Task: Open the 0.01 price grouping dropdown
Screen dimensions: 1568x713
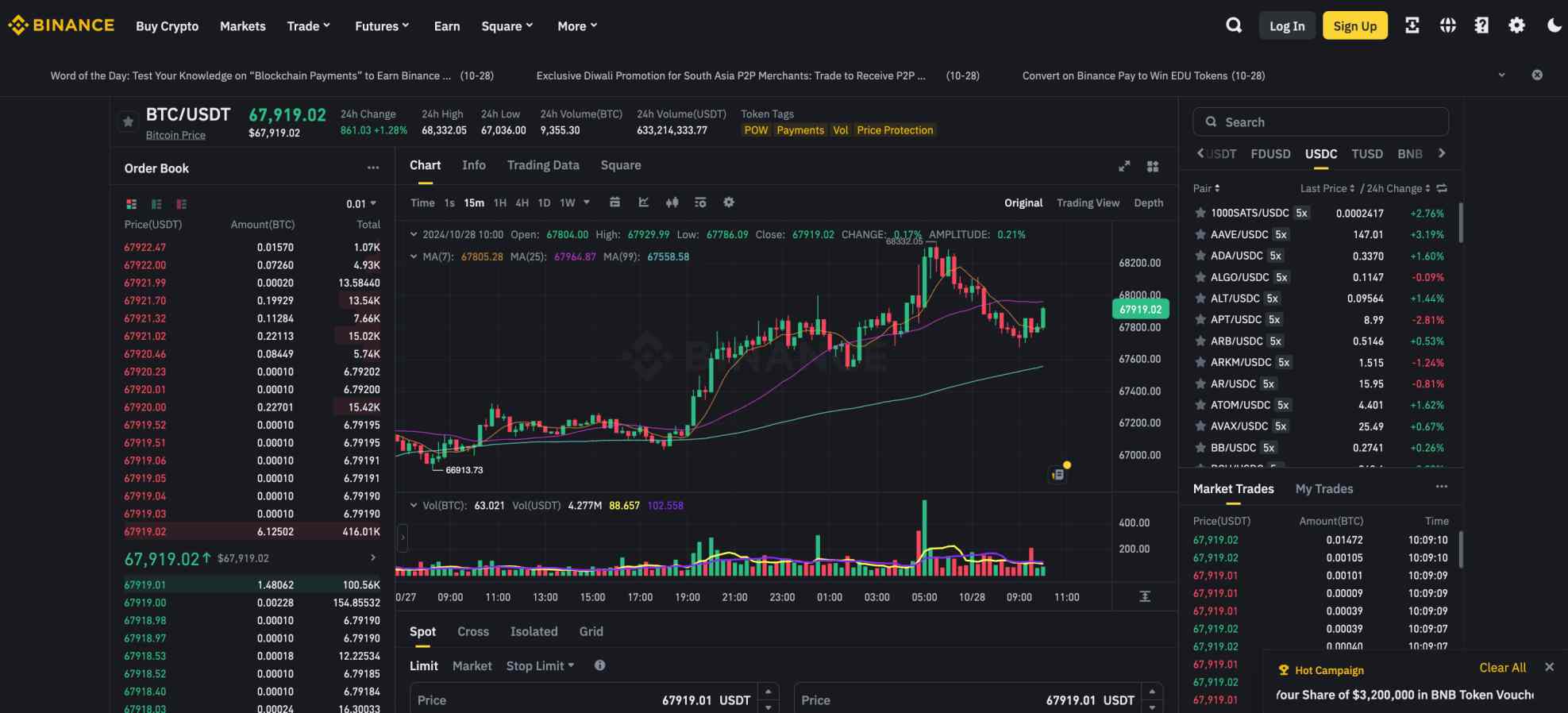Action: 361,204
